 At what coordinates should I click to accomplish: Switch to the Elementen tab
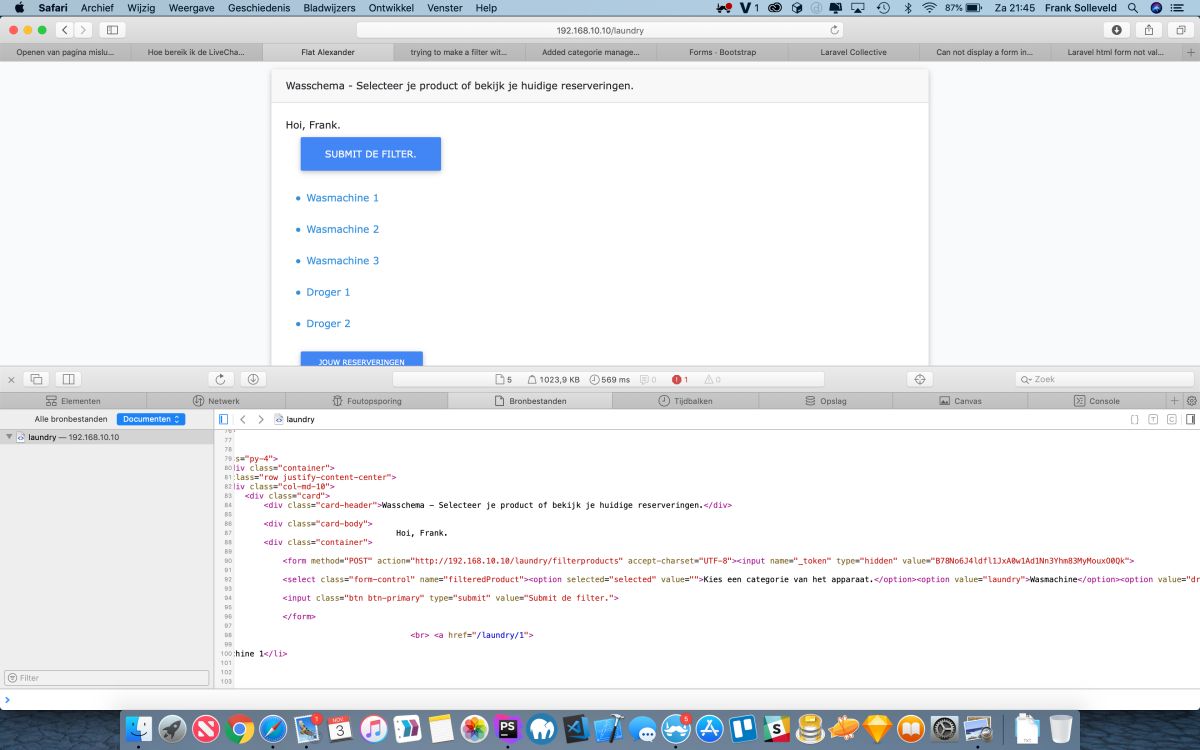coord(73,400)
